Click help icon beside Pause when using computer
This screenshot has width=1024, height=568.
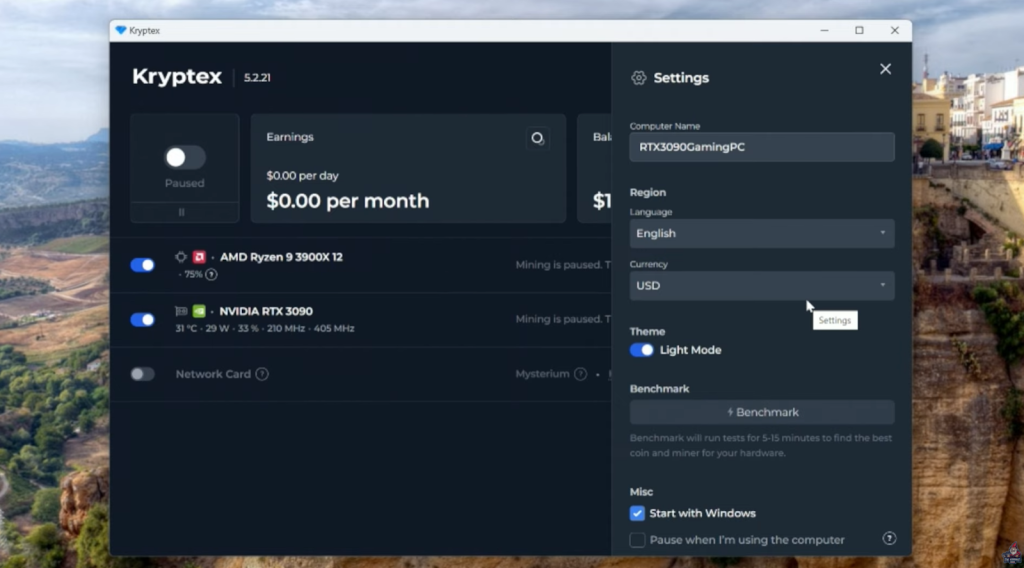click(x=889, y=539)
